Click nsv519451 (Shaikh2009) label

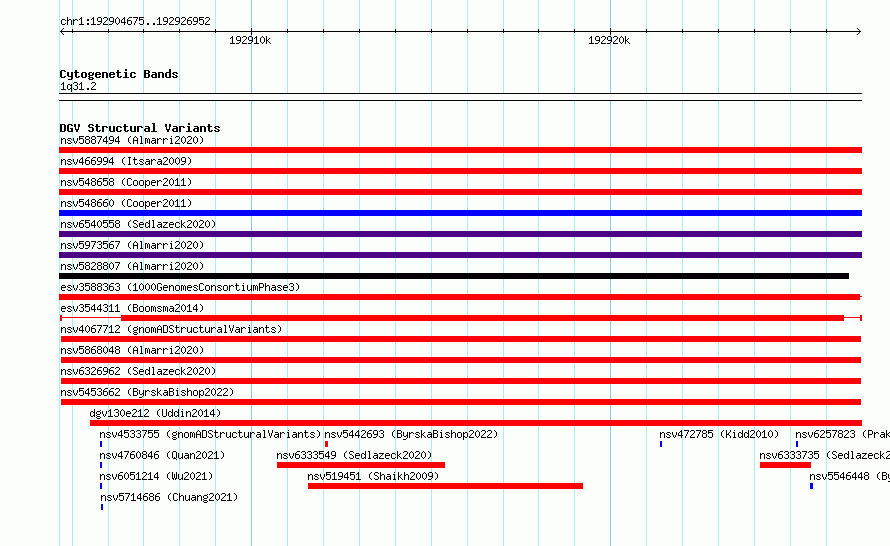coord(373,476)
